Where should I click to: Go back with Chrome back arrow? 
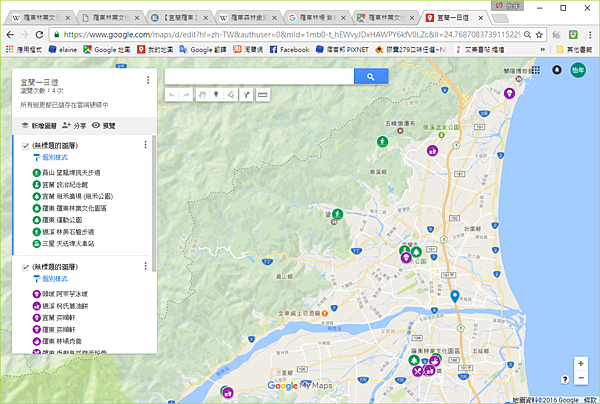pyautogui.click(x=10, y=34)
